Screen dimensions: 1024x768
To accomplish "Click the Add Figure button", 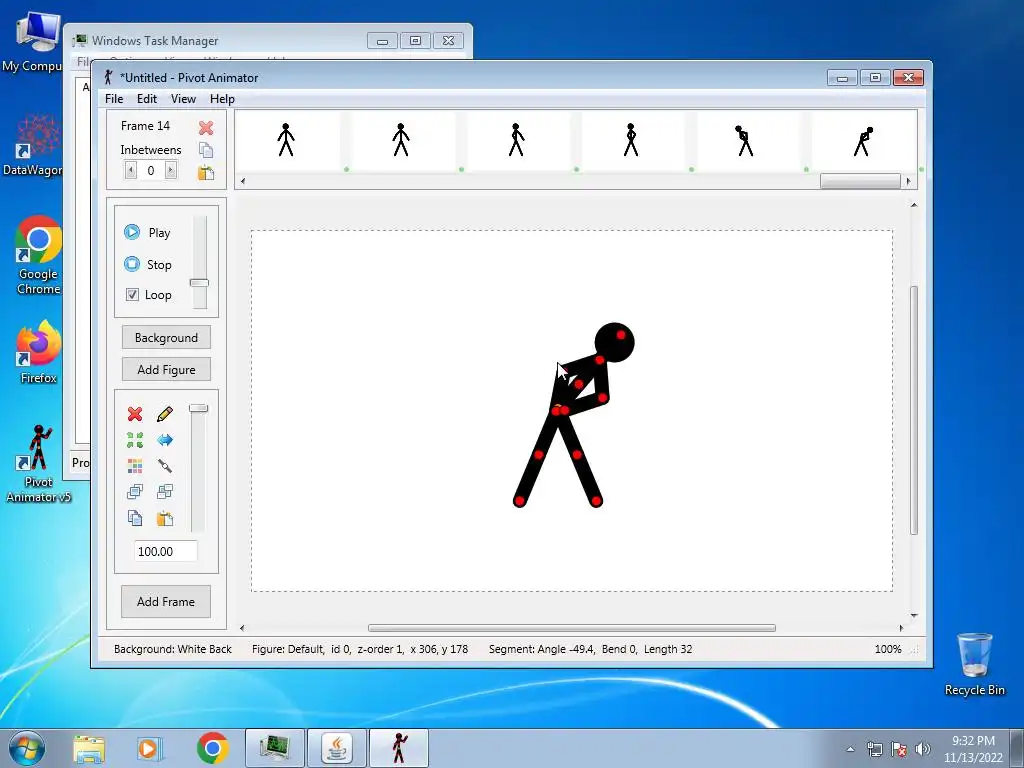I will pyautogui.click(x=166, y=370).
